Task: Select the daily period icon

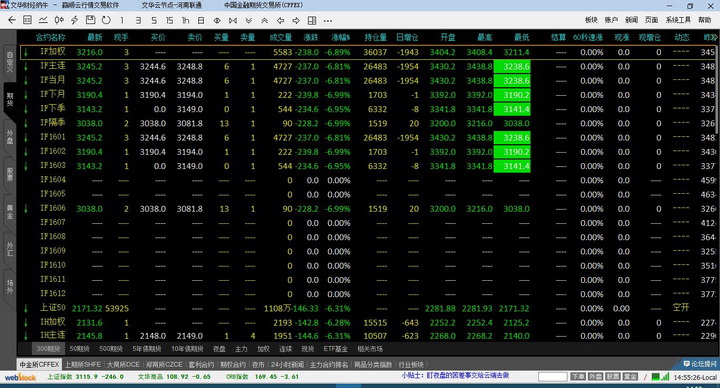Action: 201,20
